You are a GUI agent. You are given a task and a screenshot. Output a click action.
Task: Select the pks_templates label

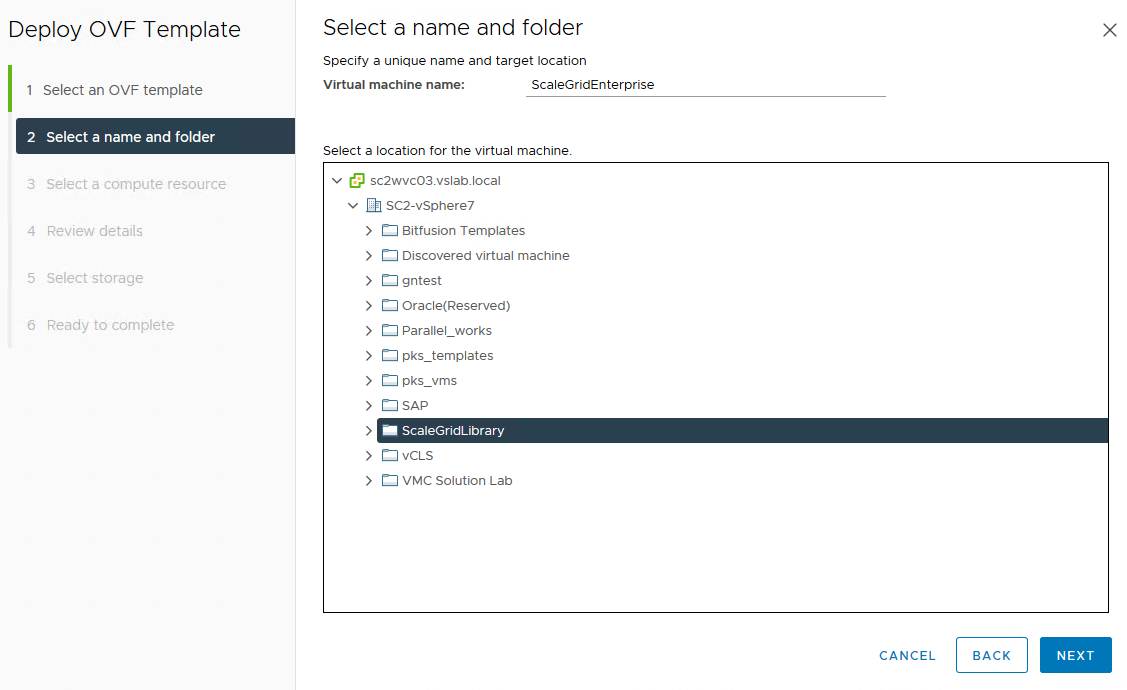tap(448, 356)
